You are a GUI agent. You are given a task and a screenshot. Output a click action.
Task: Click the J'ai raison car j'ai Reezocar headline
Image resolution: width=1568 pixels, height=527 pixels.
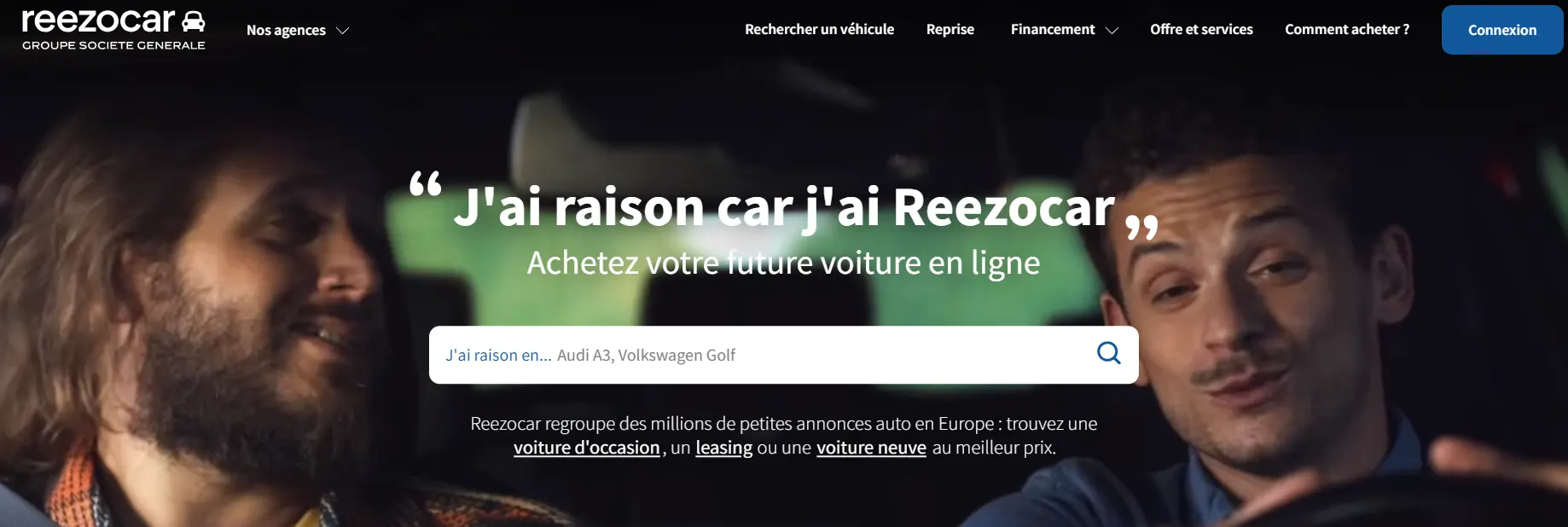tap(784, 207)
